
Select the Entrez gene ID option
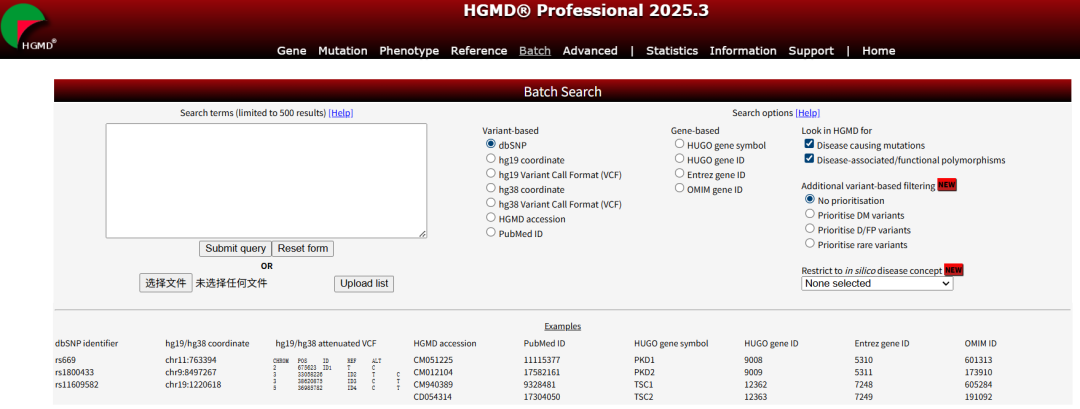[680, 174]
